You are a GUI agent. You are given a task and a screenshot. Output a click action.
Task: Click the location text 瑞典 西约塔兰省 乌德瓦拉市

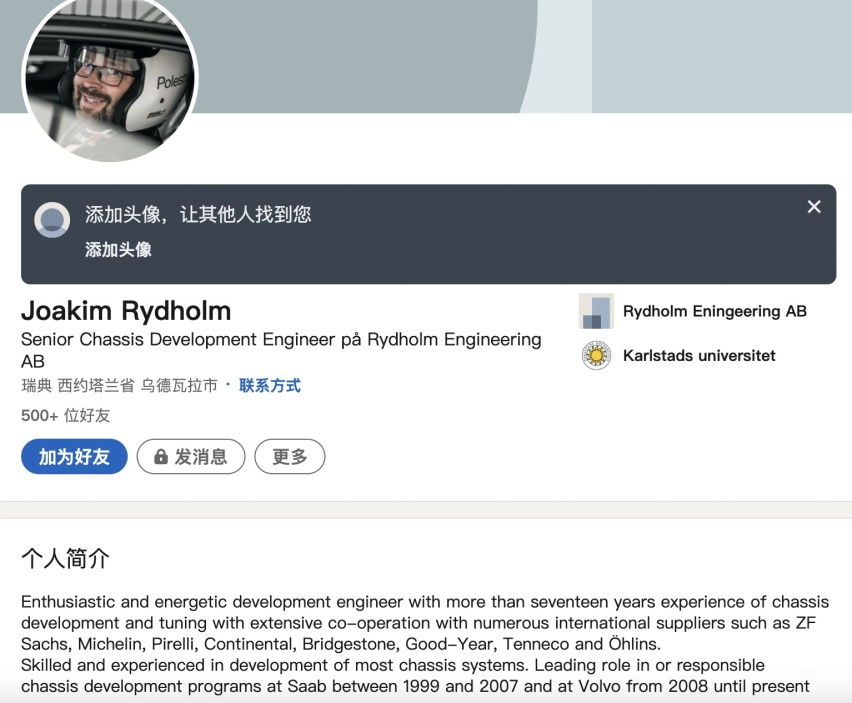click(119, 386)
